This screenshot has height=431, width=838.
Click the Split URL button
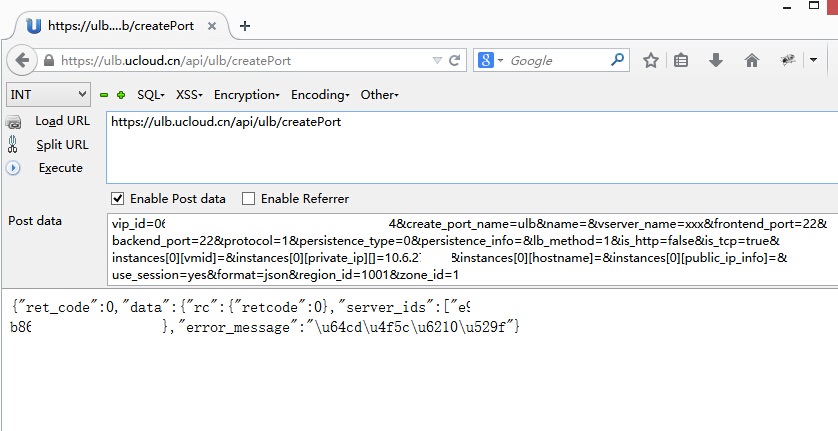pyautogui.click(x=63, y=145)
